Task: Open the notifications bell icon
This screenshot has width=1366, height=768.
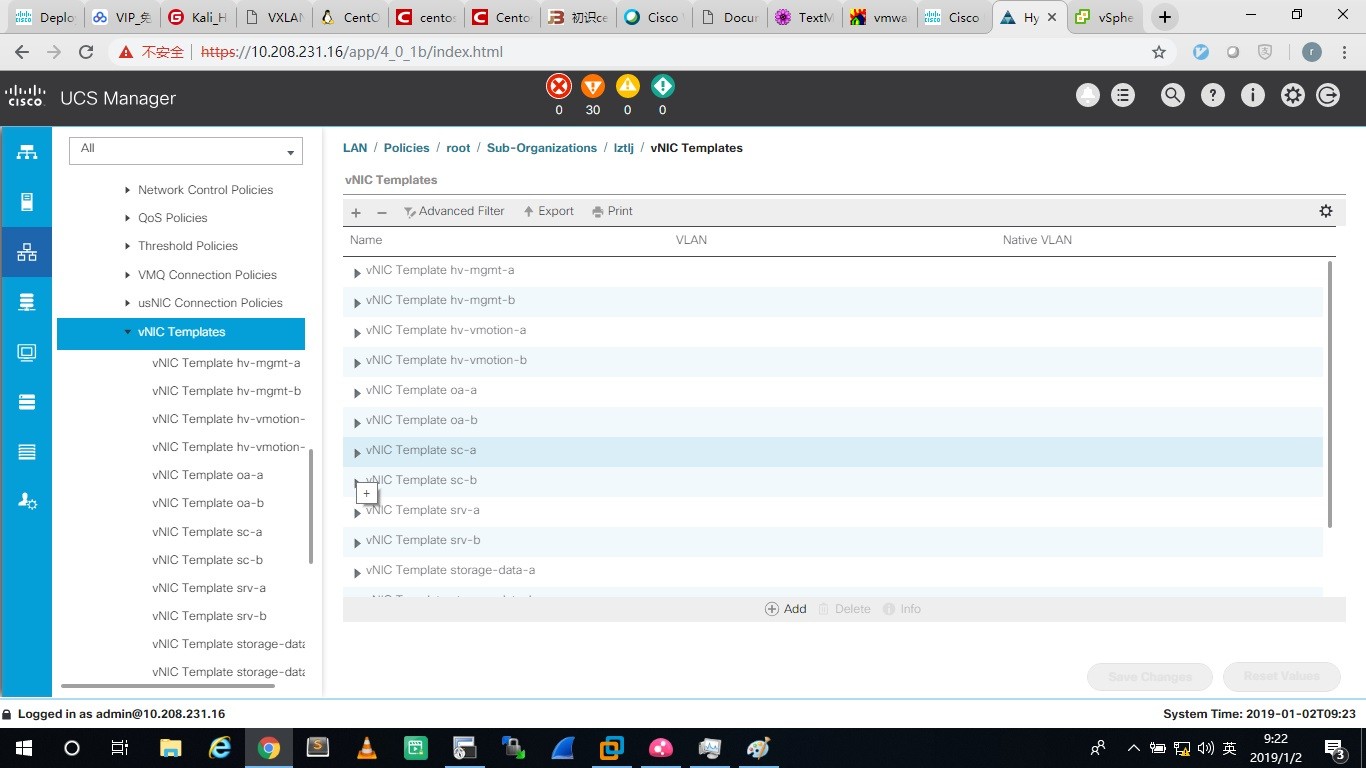Action: [1088, 96]
